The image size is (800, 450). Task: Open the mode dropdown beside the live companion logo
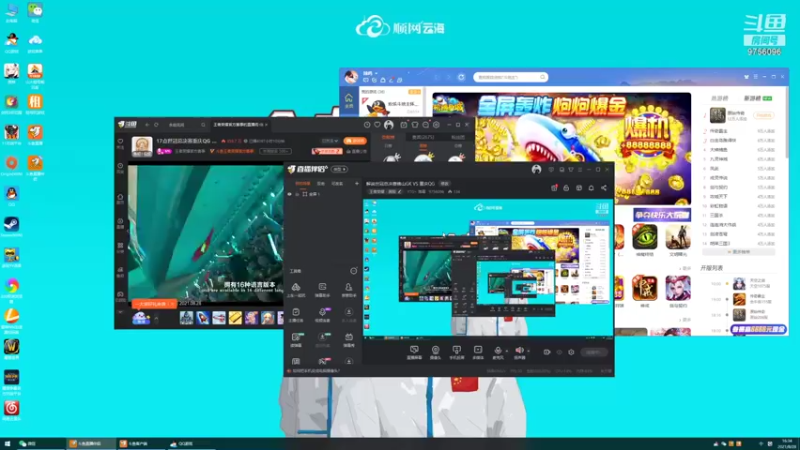coord(339,169)
